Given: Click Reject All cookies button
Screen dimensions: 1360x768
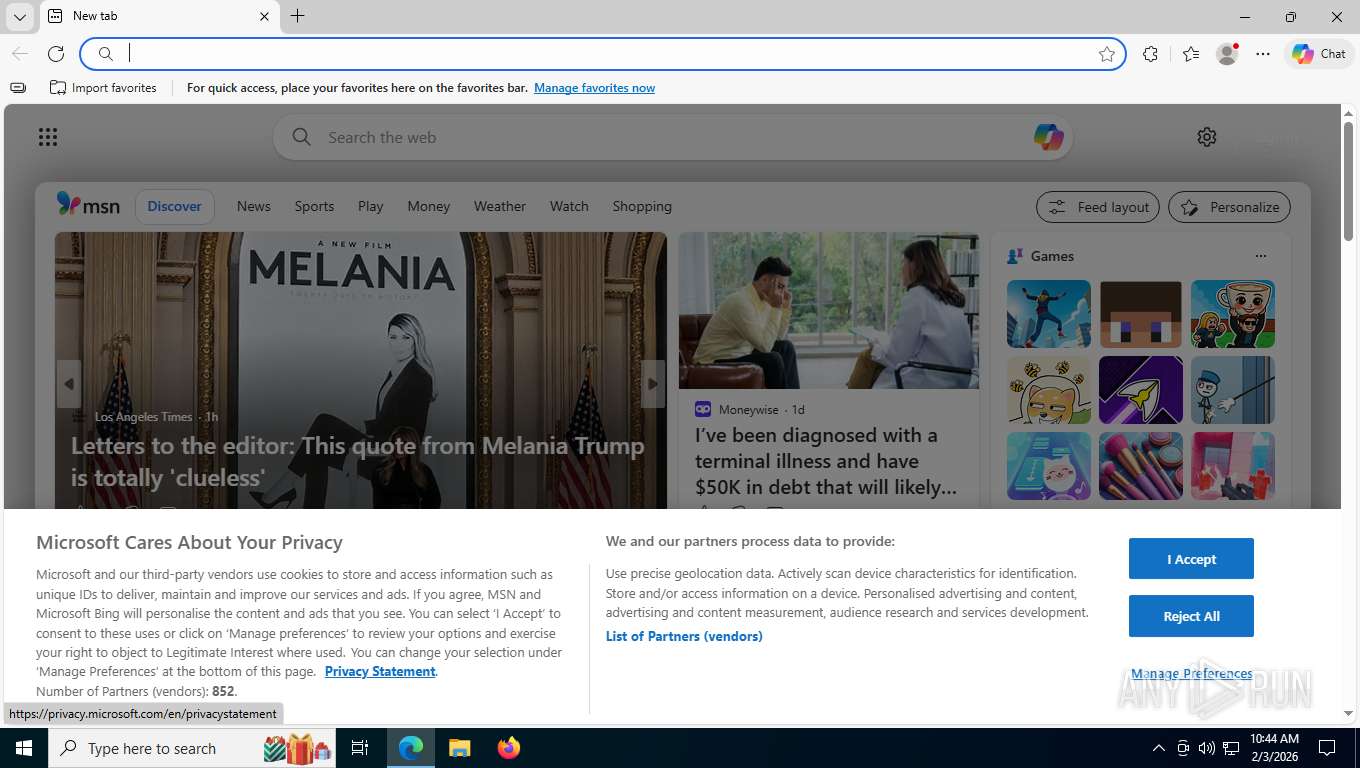Looking at the screenshot, I should (x=1191, y=616).
